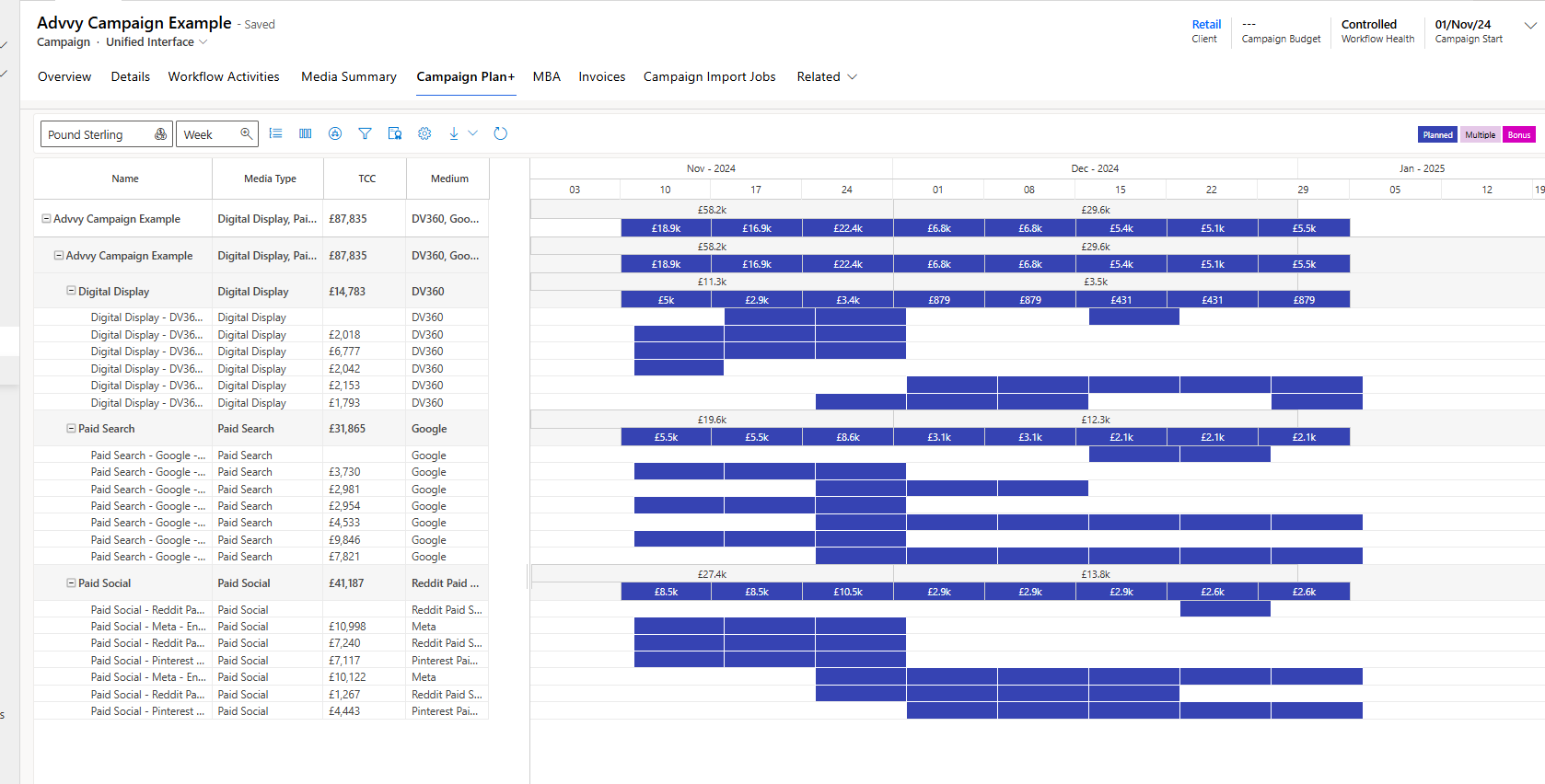The height and width of the screenshot is (784, 1545).
Task: Click the Planned legend swatch
Action: point(1436,135)
